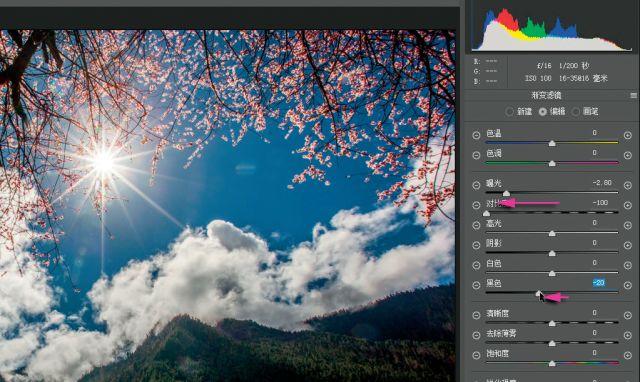Screen dimensions: 640x382
Task: Open the 渐变滤镜 panel menu icon
Action: coord(633,96)
